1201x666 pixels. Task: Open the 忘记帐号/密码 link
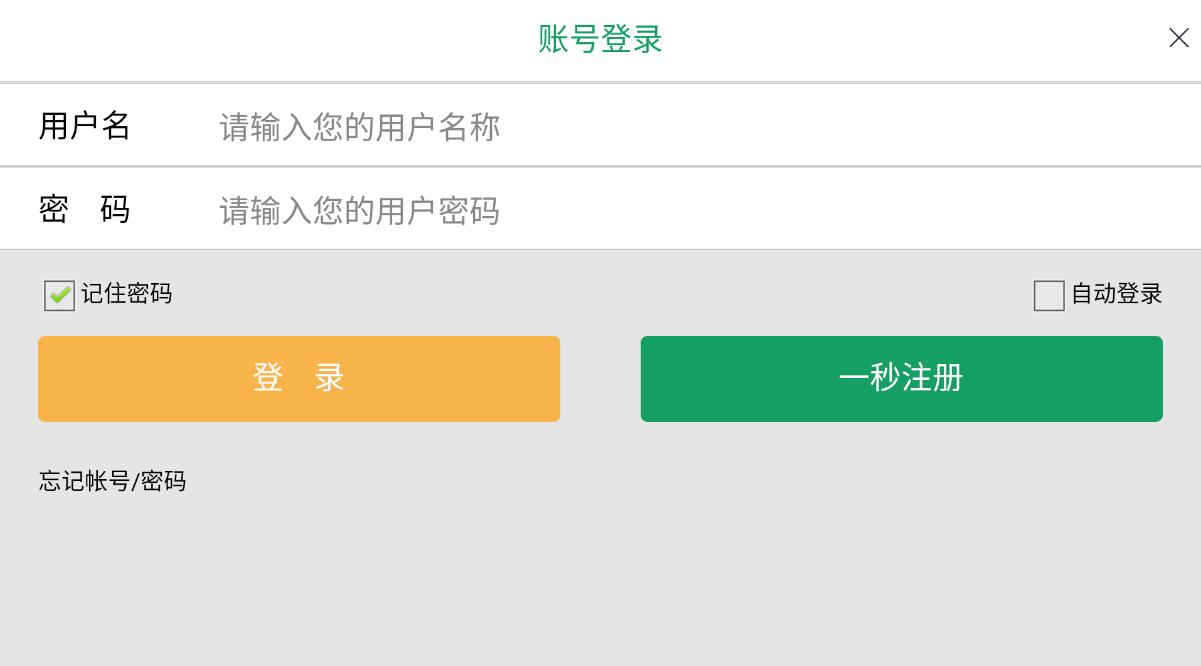tap(113, 482)
